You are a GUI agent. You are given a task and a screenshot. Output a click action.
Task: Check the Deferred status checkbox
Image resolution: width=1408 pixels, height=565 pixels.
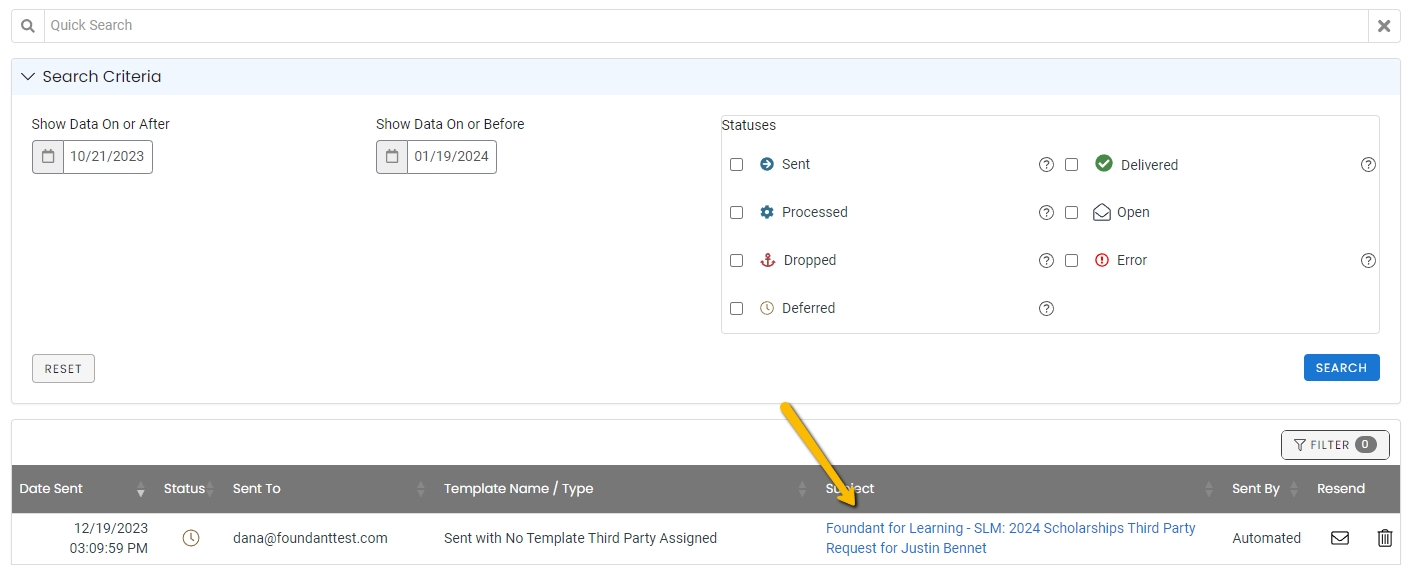(x=737, y=309)
